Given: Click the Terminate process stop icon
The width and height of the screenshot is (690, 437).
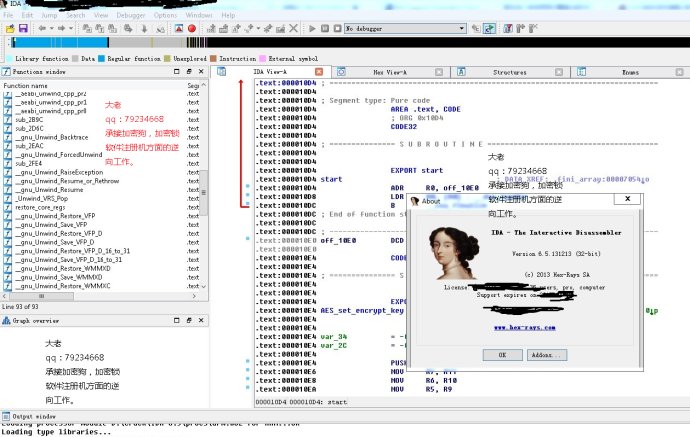Looking at the screenshot, I should pyautogui.click(x=338, y=29).
